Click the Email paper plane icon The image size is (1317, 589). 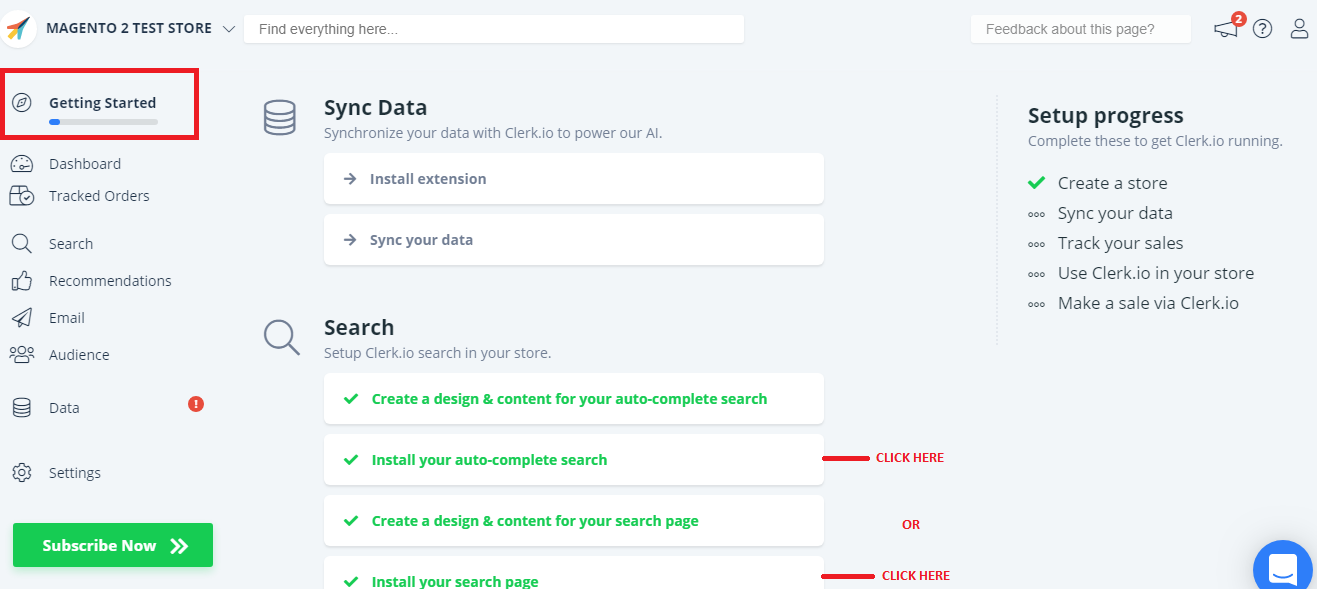coord(22,318)
